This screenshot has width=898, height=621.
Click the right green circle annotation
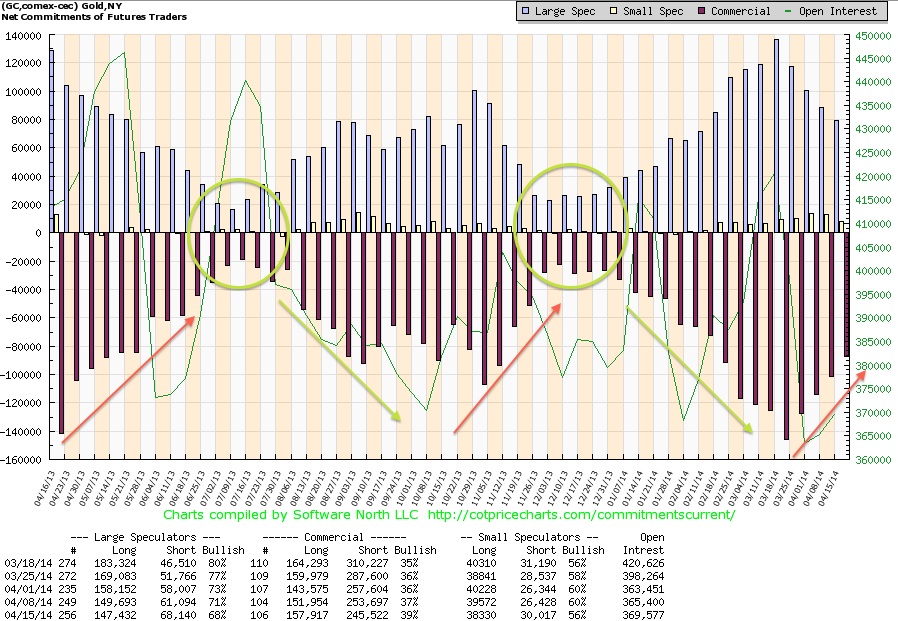[x=572, y=226]
